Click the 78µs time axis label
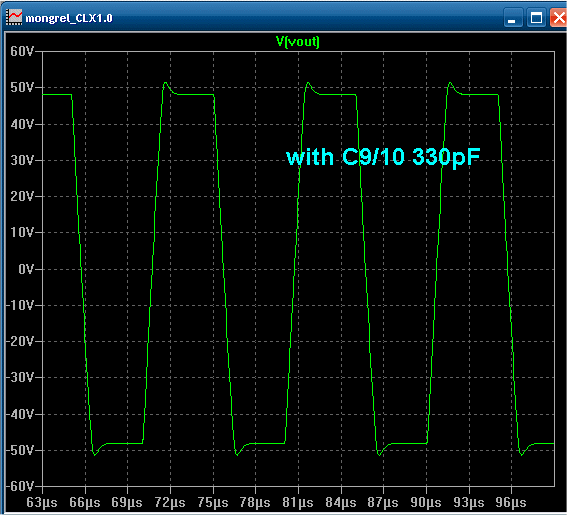 [x=255, y=503]
